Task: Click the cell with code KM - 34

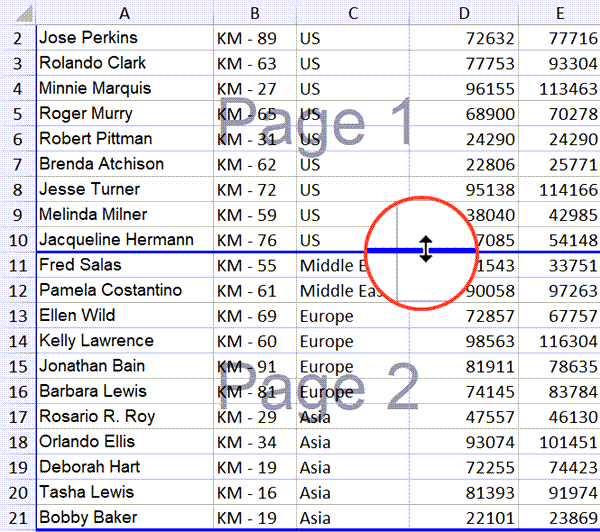Action: tap(254, 442)
